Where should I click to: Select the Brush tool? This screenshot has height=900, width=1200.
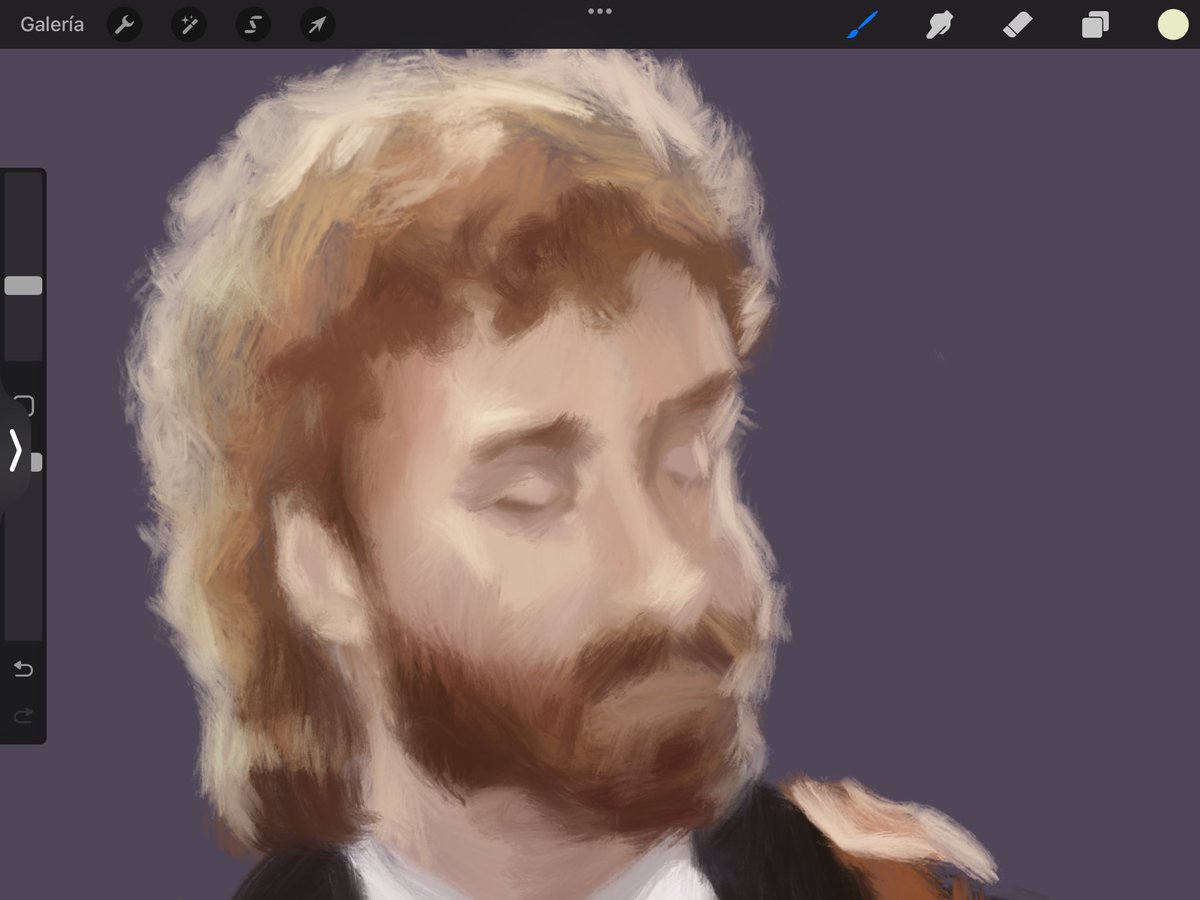pos(862,25)
